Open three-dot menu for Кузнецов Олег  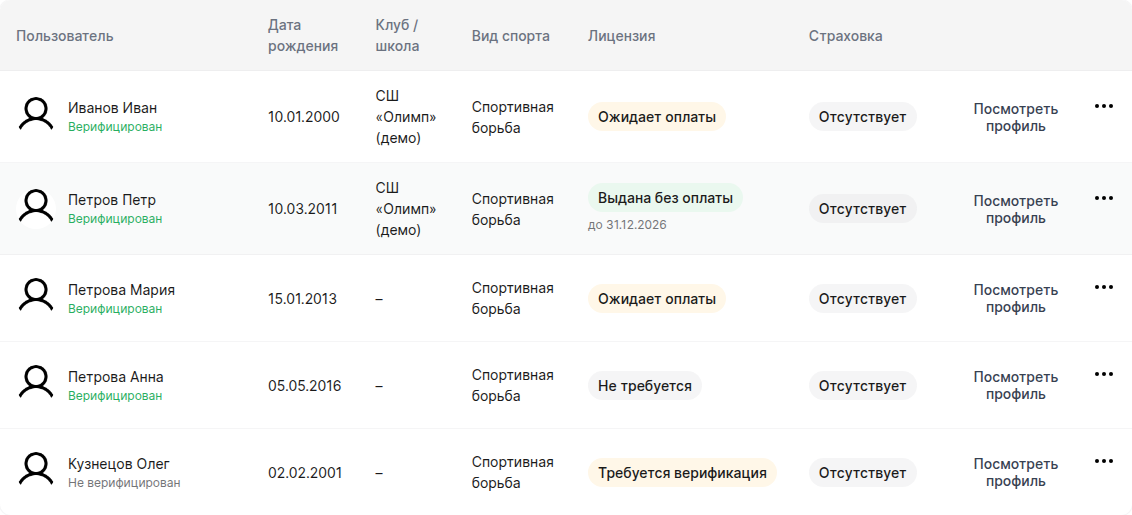click(x=1103, y=462)
